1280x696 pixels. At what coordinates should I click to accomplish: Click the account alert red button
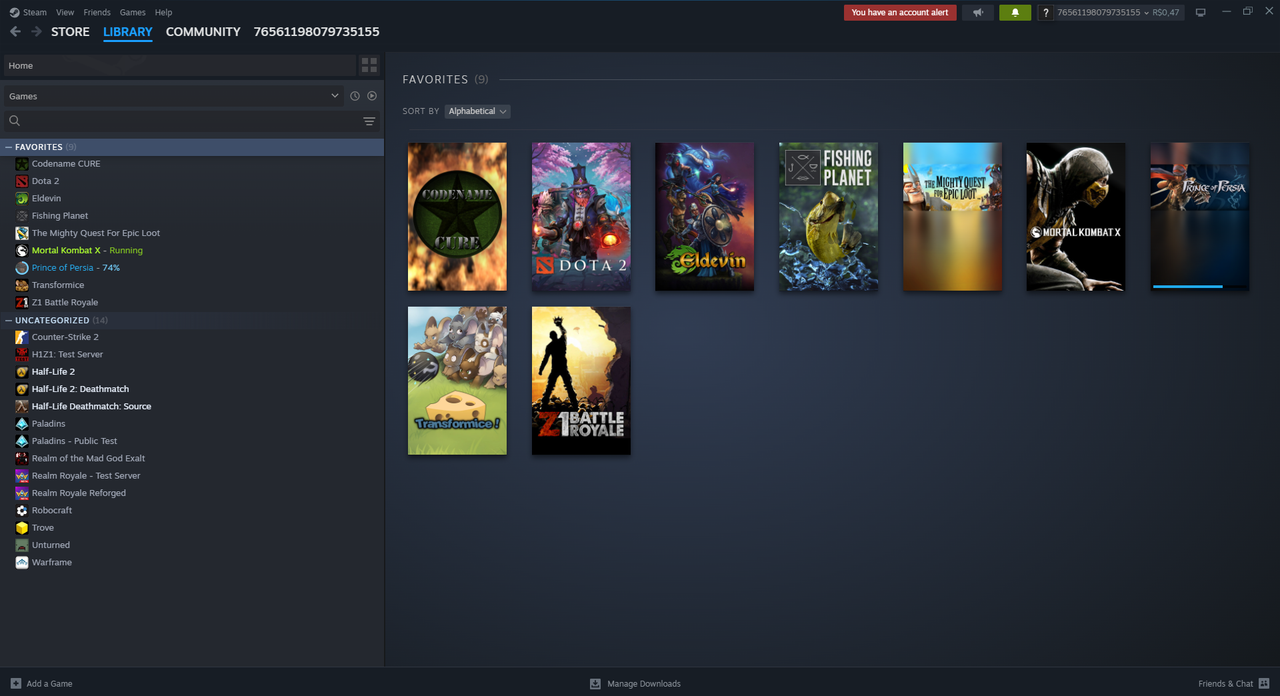point(900,13)
